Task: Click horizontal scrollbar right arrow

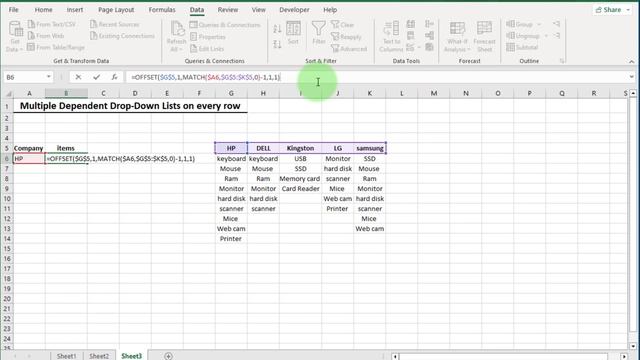Action: [624, 356]
